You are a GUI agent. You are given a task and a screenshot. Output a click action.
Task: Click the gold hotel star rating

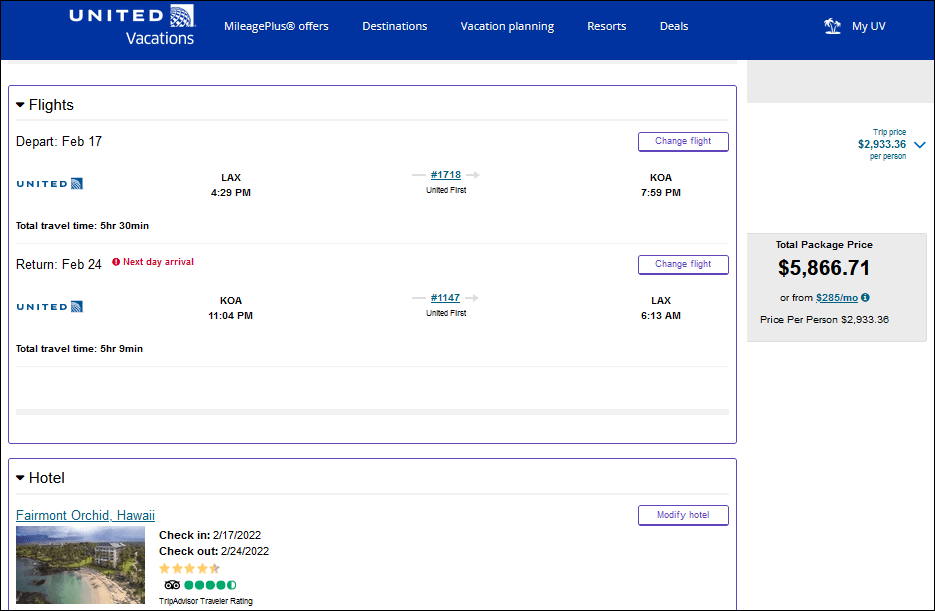[x=190, y=568]
